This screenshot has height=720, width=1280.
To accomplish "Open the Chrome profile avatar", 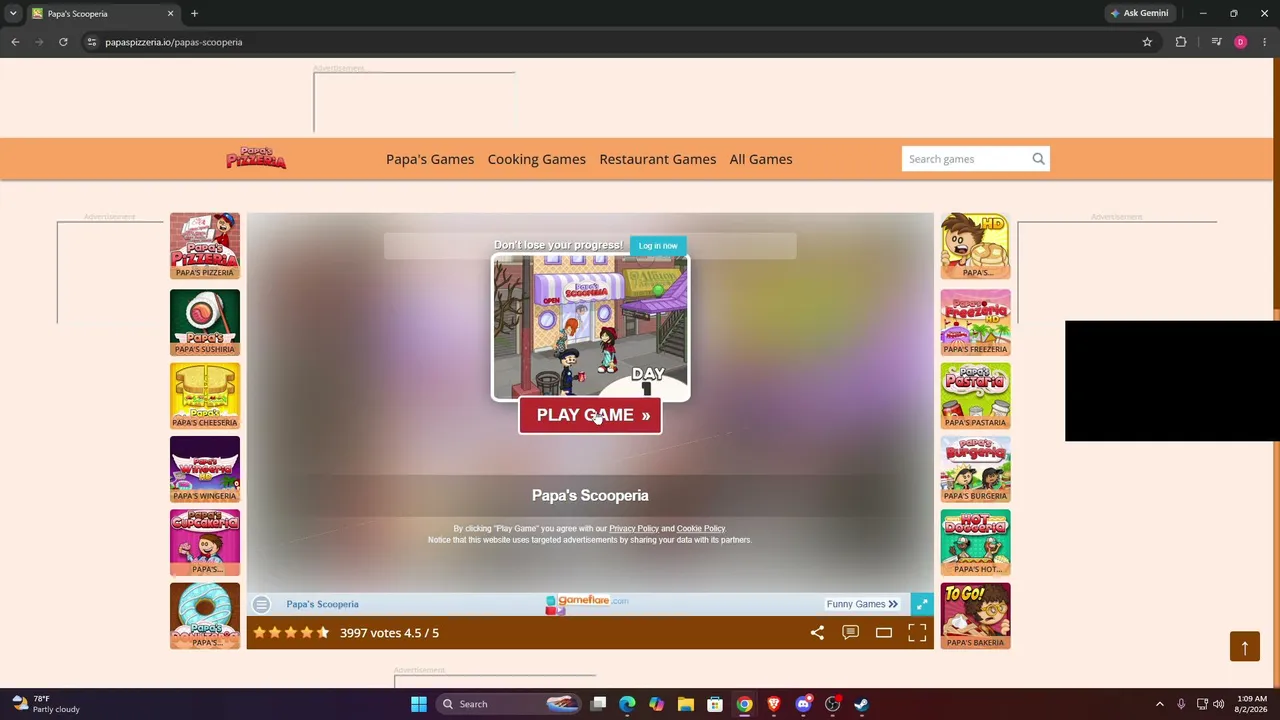I will click(x=1240, y=42).
